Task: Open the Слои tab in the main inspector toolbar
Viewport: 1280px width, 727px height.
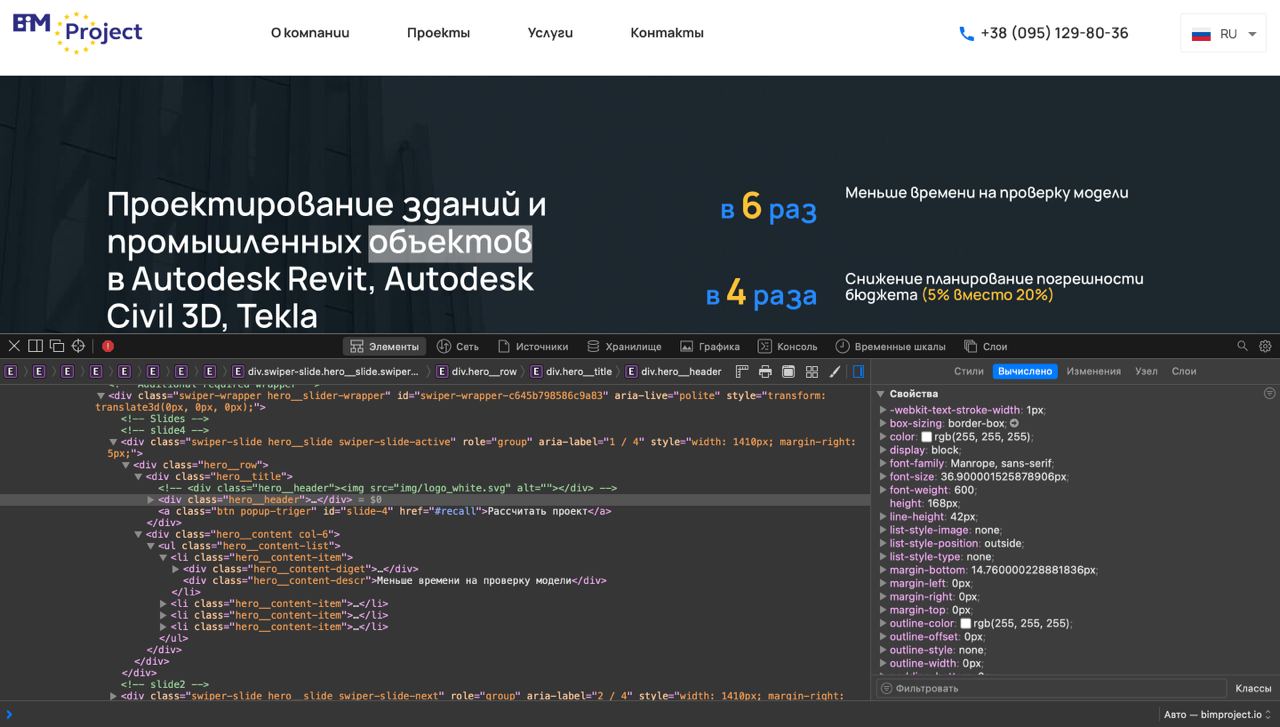Action: coord(986,346)
